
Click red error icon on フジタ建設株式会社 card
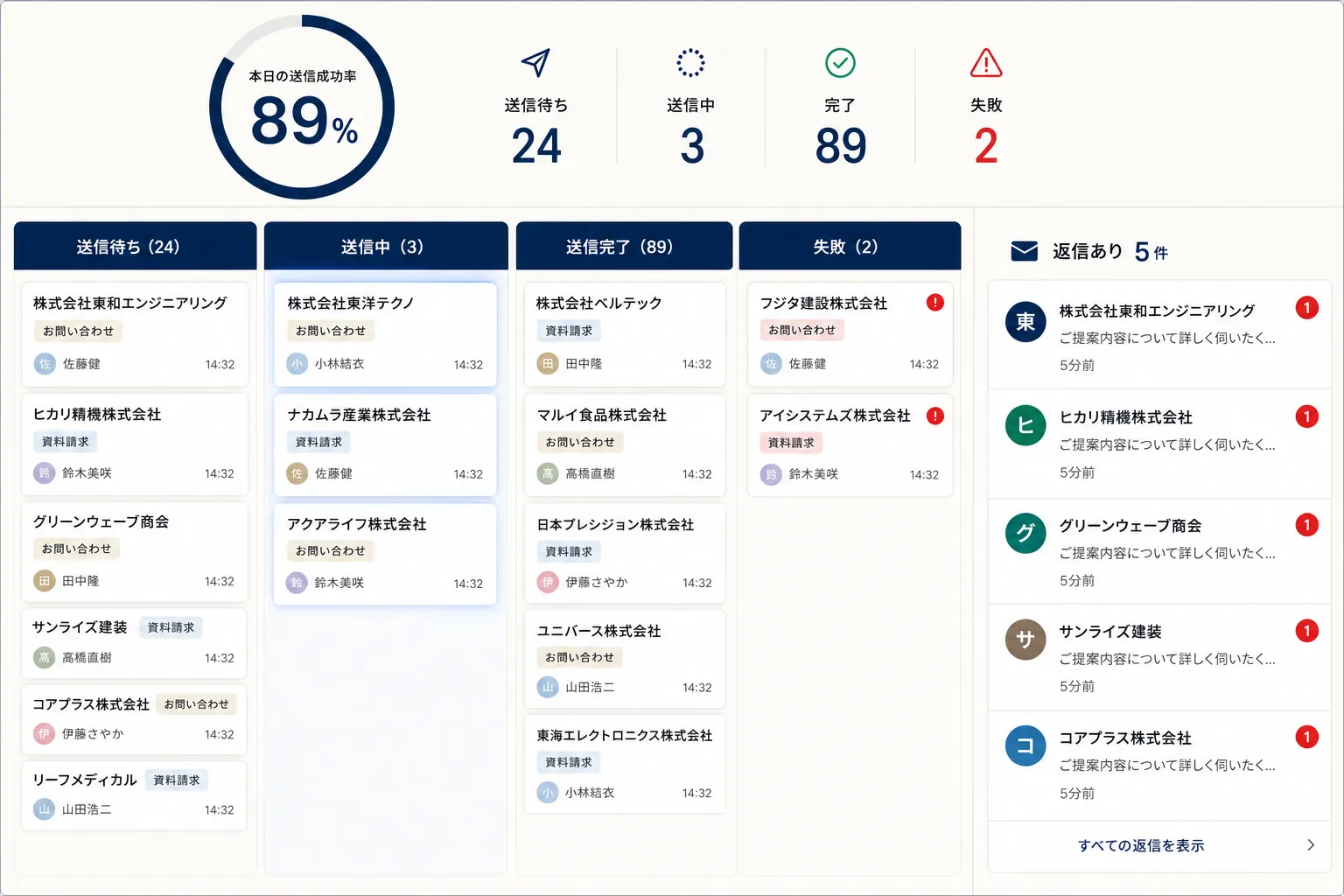(x=935, y=303)
